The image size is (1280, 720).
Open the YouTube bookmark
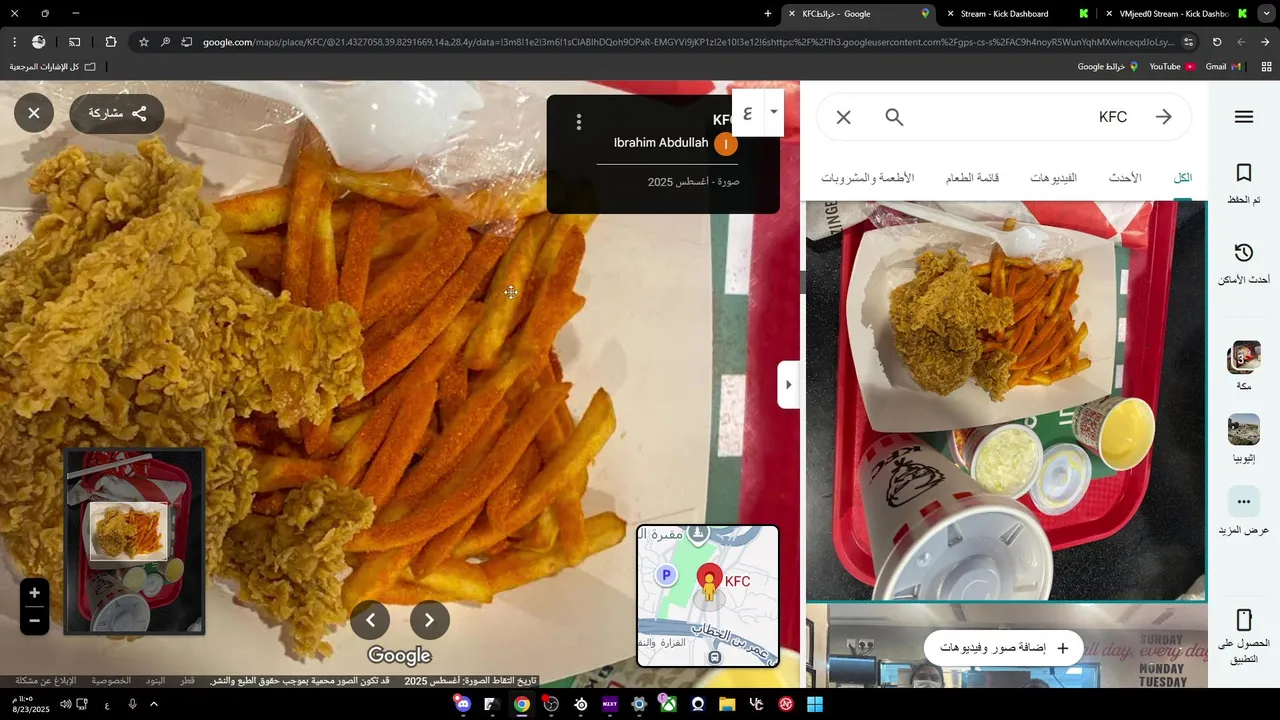tap(1172, 67)
